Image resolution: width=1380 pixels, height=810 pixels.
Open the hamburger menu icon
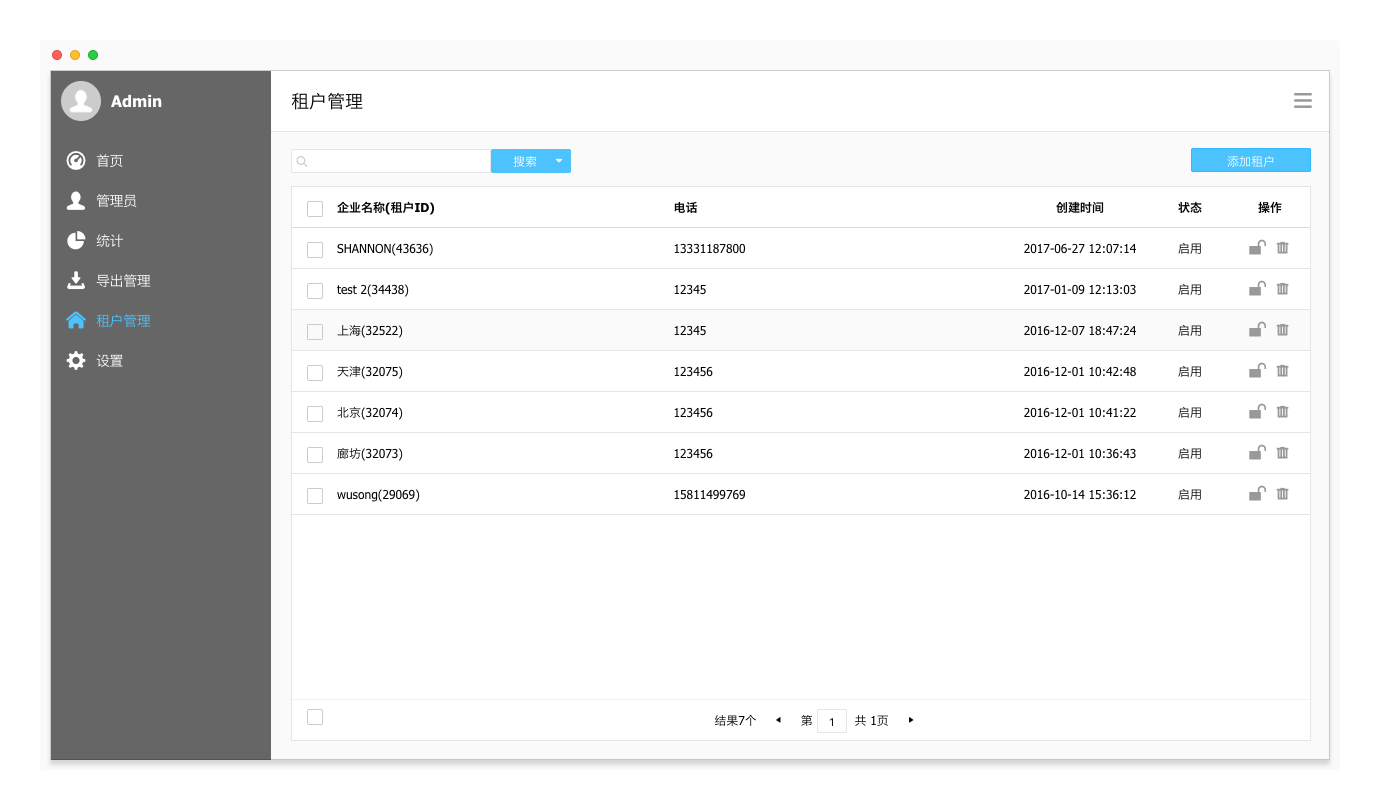(1303, 100)
